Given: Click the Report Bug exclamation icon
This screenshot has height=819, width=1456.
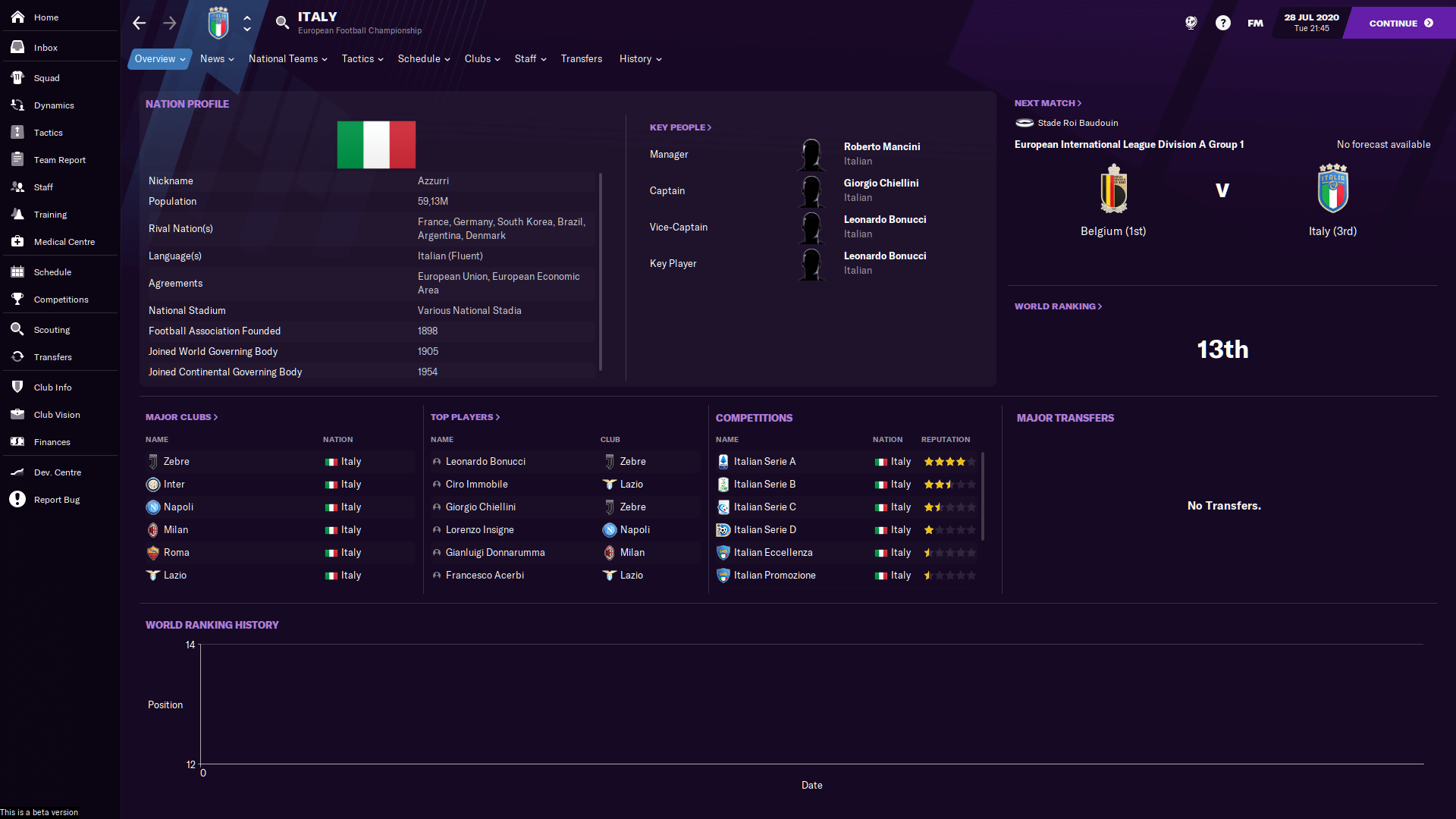Looking at the screenshot, I should click(x=17, y=499).
